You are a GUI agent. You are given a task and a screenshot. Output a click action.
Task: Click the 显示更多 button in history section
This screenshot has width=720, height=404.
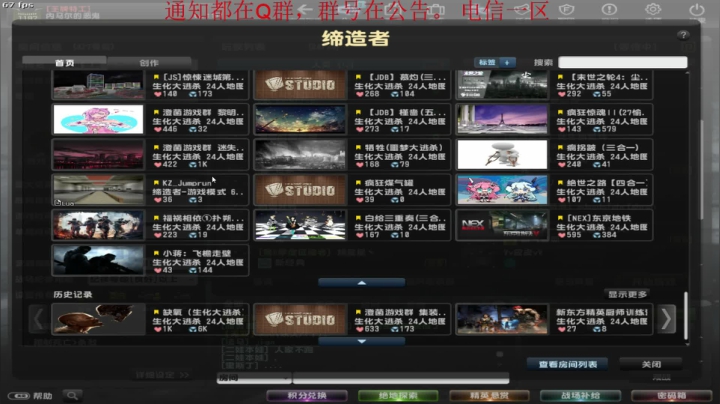pyautogui.click(x=627, y=294)
